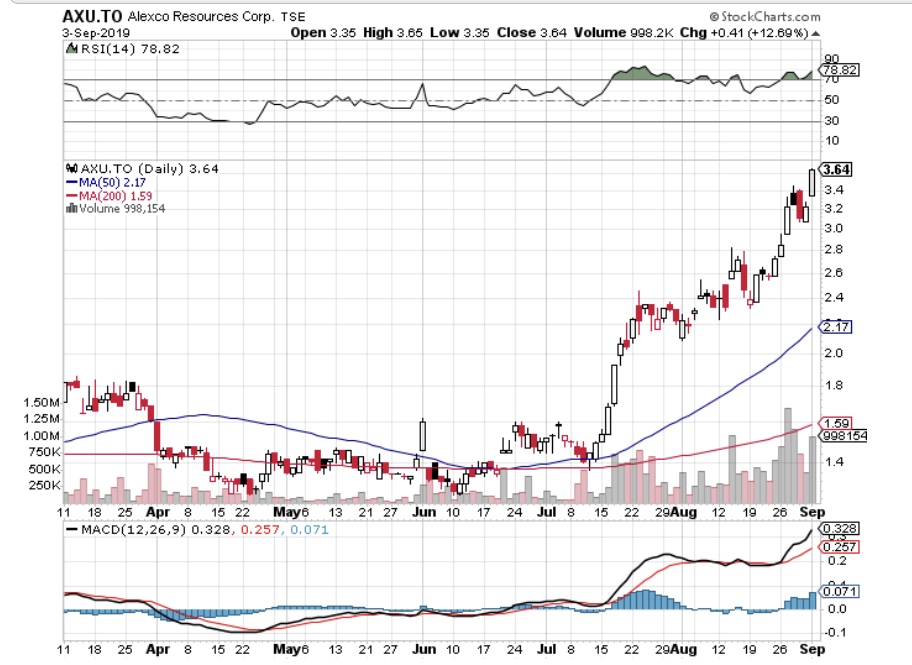Click the red MA(200) legend line
This screenshot has height=665, width=912.
coord(72,195)
